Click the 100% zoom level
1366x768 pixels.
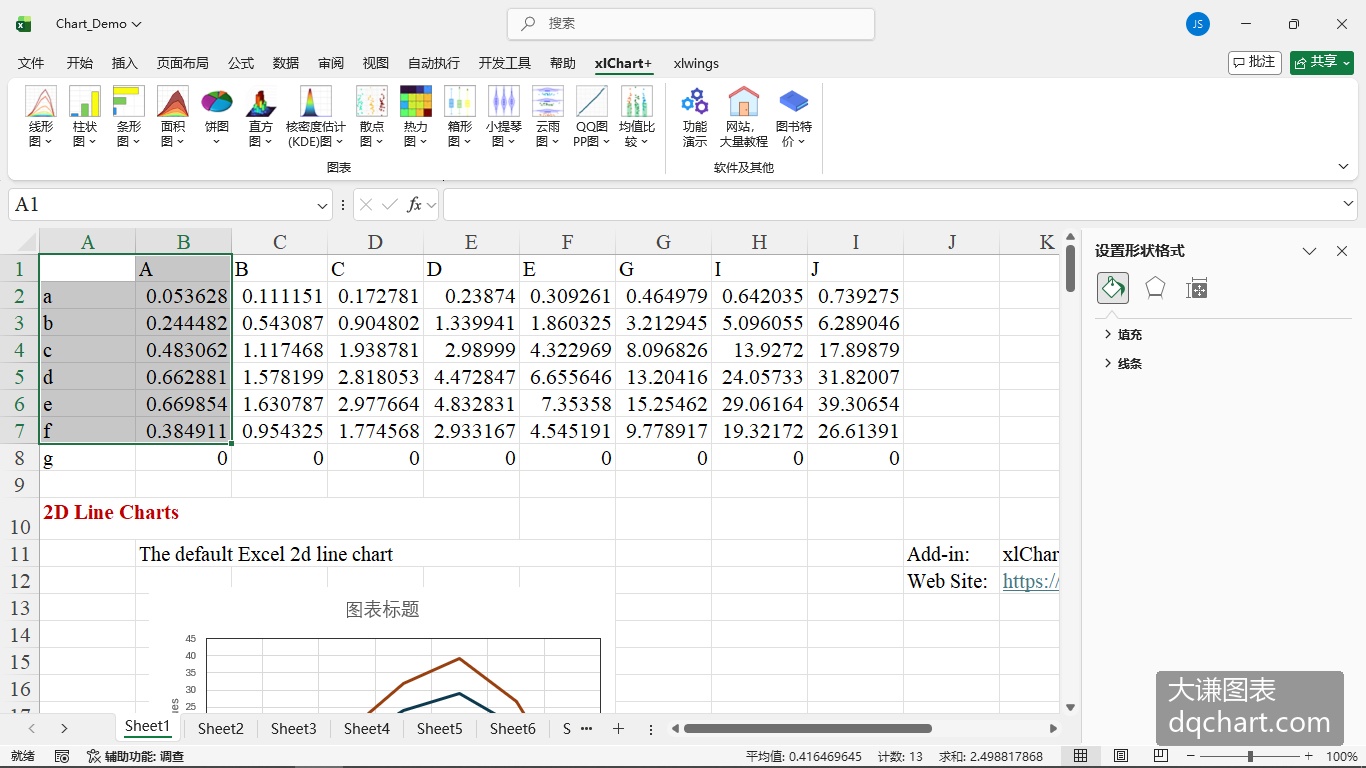1341,756
